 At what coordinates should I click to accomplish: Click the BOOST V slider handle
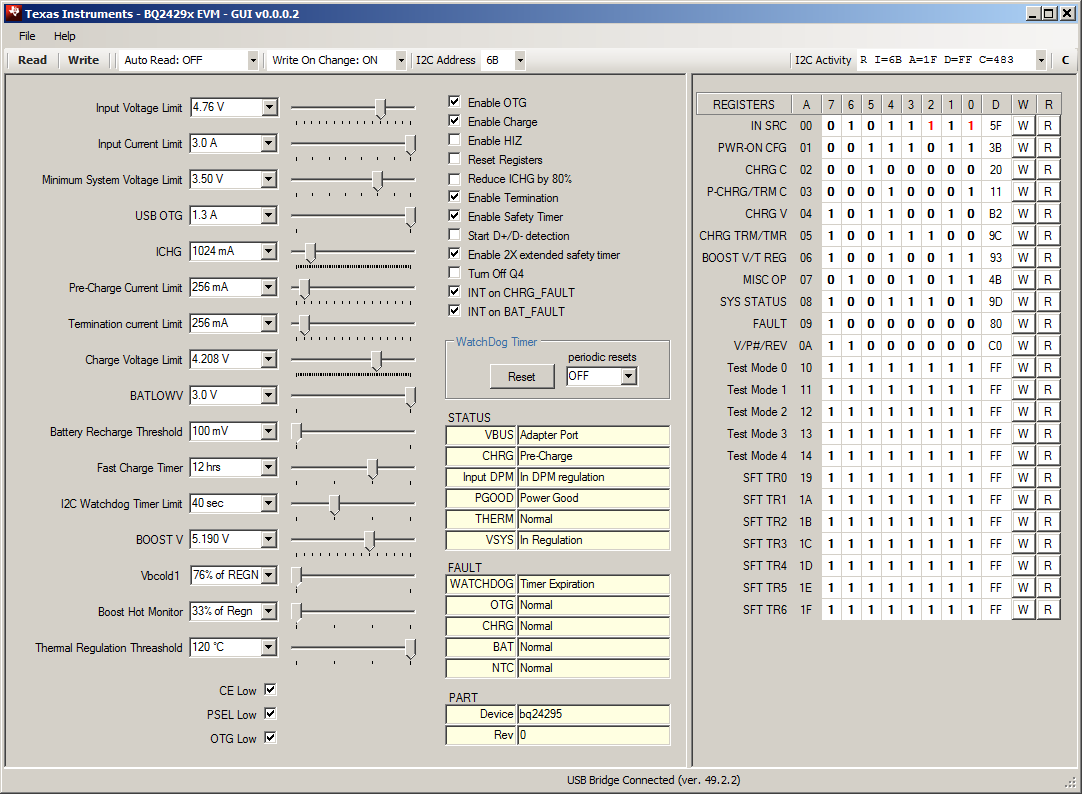(x=370, y=540)
